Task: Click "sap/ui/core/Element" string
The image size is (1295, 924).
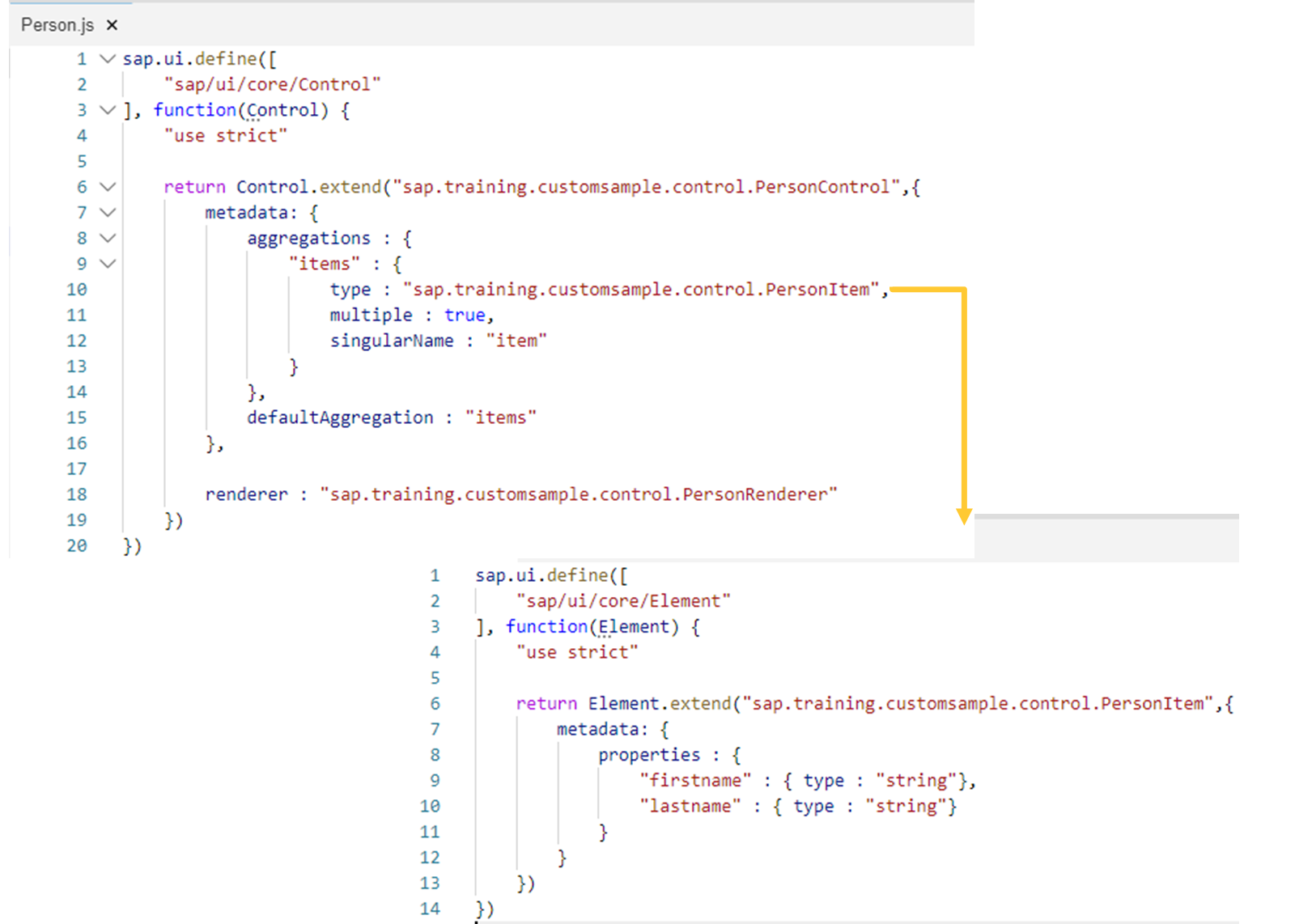Action: [x=623, y=601]
